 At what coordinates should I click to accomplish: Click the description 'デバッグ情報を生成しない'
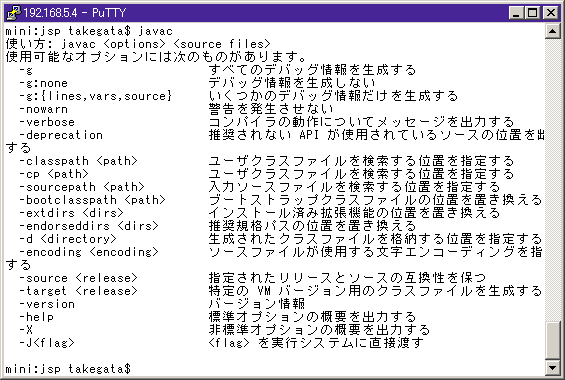coord(292,83)
